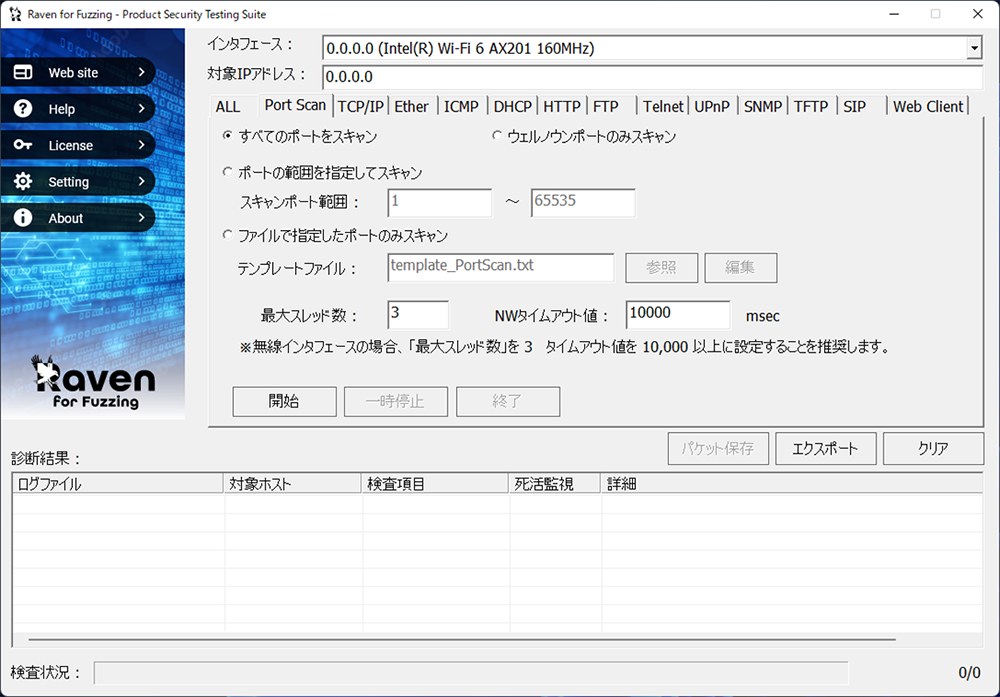Open the インタフェース dropdown arrow
1000x697 pixels.
974,48
